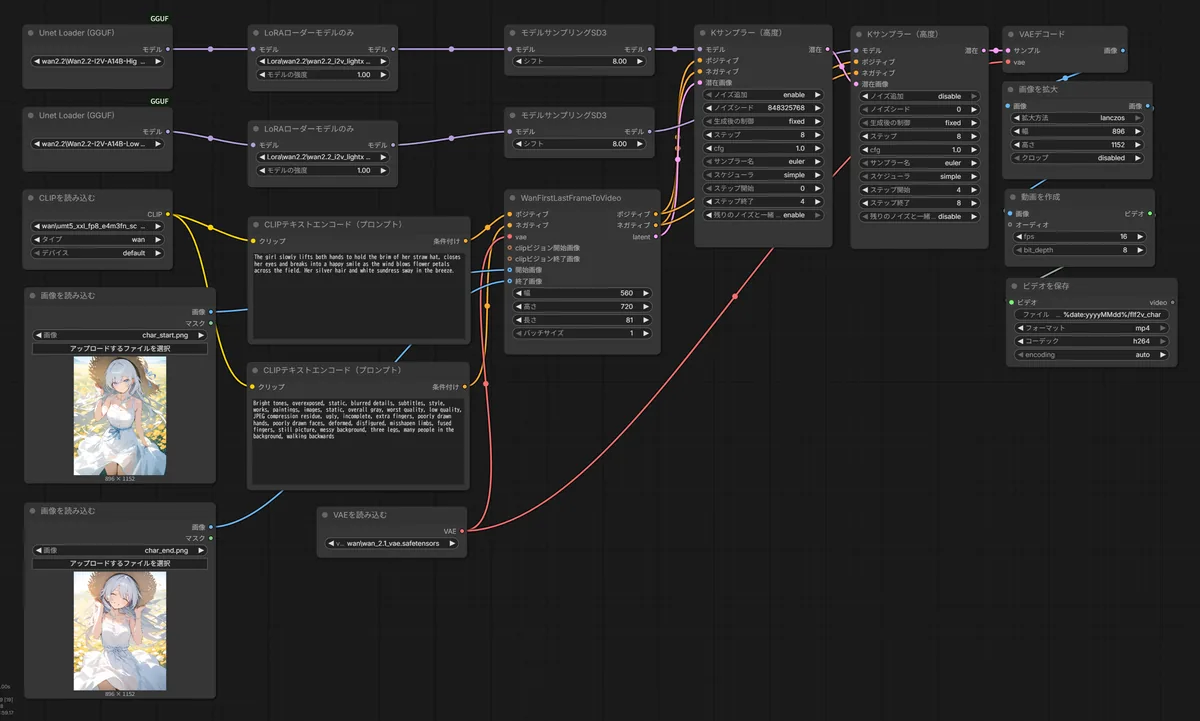
Task: Click the latent output port of WanFirstLastFrameToVideo
Action: pos(655,237)
